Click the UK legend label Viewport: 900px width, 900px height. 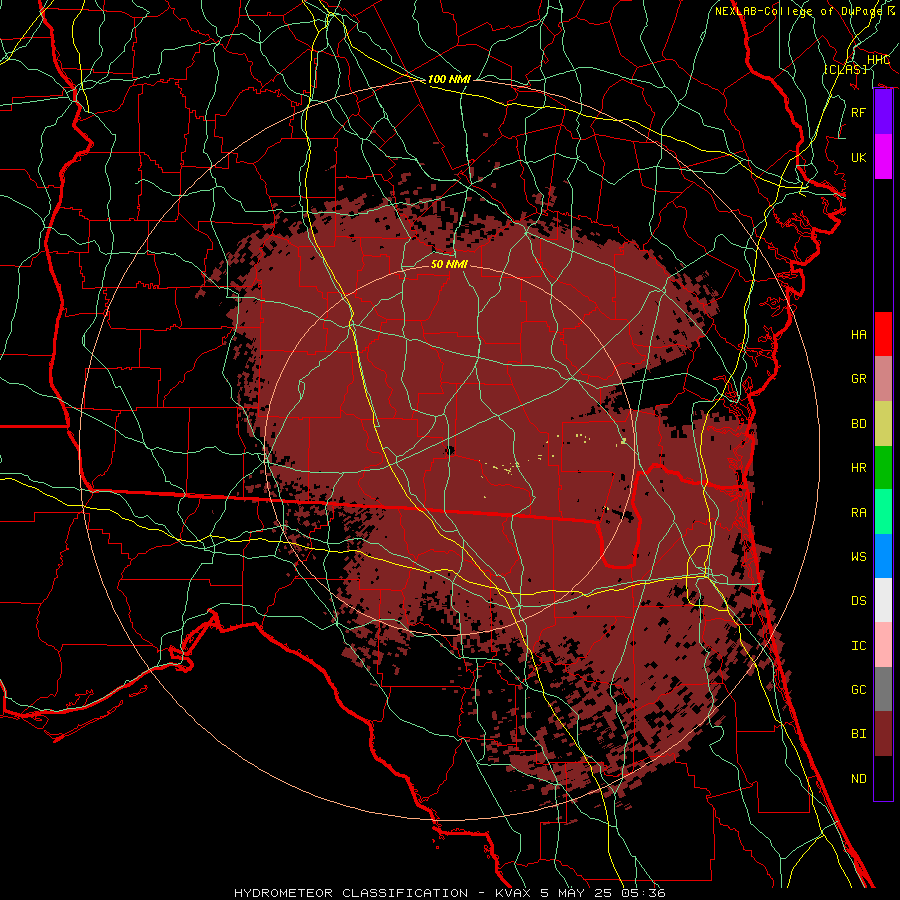click(859, 157)
